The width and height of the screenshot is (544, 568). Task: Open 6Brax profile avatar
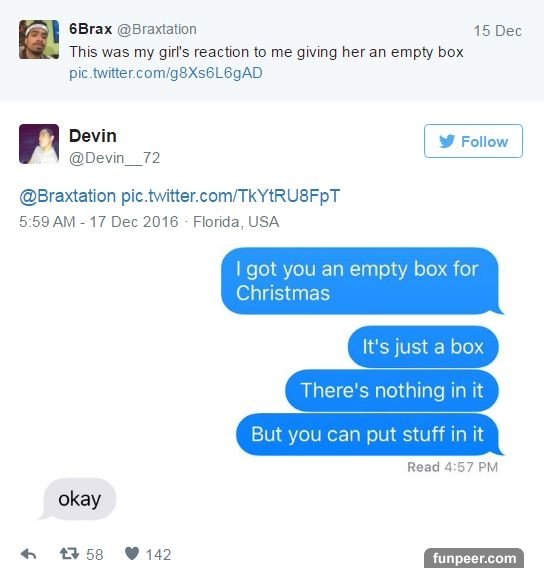click(x=39, y=39)
